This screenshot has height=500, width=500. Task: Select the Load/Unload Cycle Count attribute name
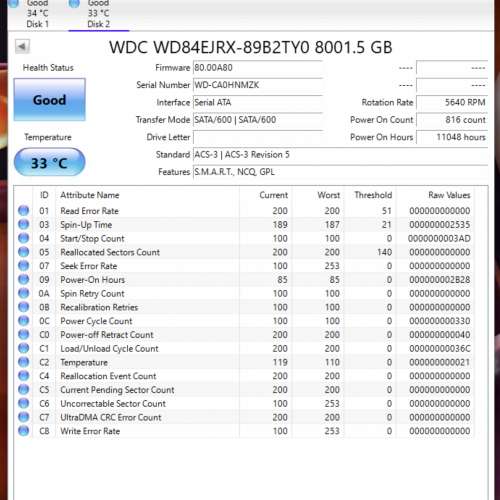coord(109,349)
